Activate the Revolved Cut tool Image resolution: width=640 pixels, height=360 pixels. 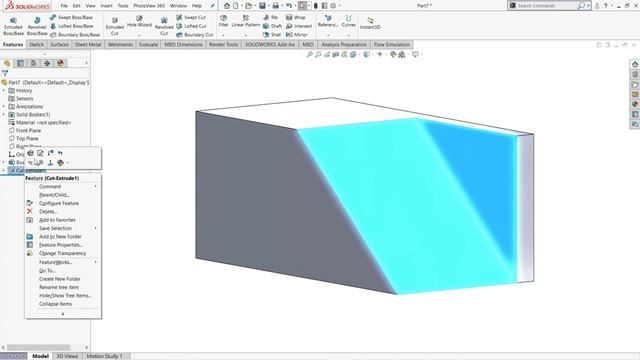(x=164, y=27)
